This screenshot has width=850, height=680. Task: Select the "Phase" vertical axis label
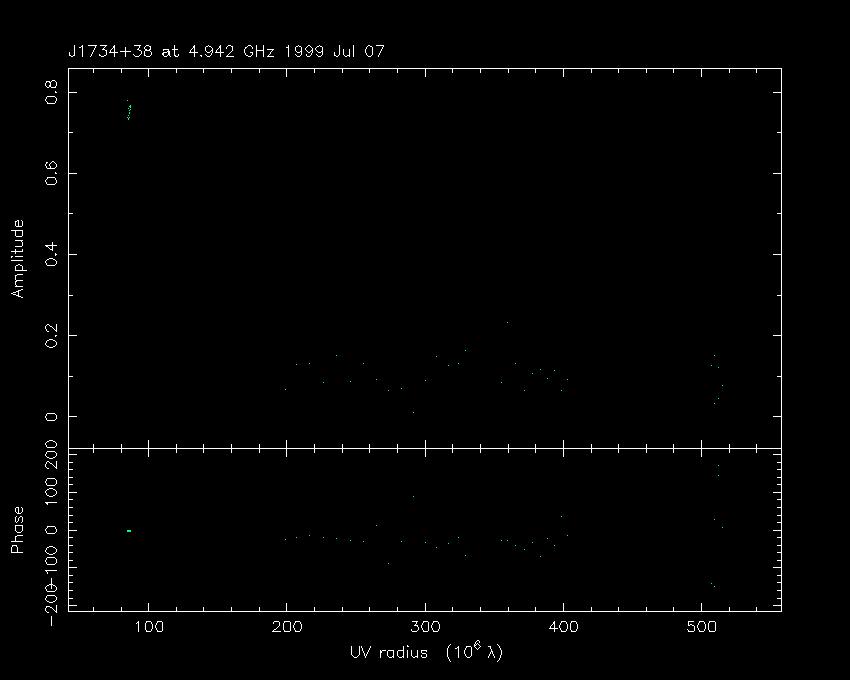(18, 530)
